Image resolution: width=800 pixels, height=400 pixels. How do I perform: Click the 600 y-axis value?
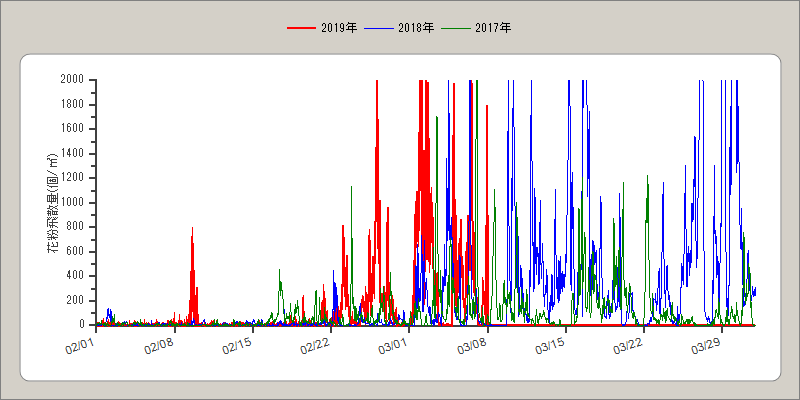point(75,252)
